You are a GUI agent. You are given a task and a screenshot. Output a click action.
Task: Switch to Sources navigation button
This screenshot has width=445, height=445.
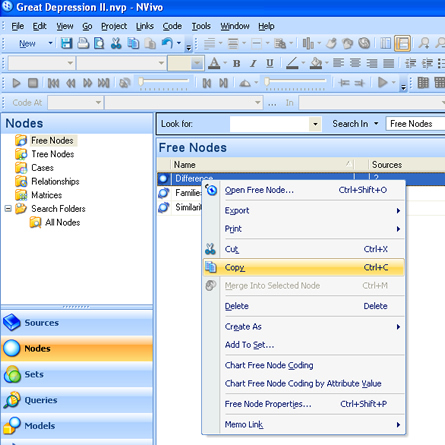[77, 323]
